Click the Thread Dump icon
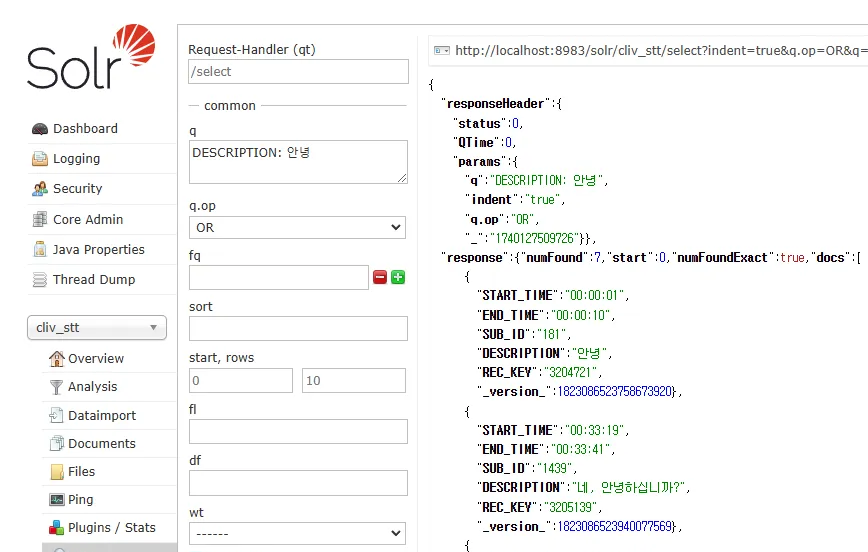The image size is (868, 552). (40, 280)
